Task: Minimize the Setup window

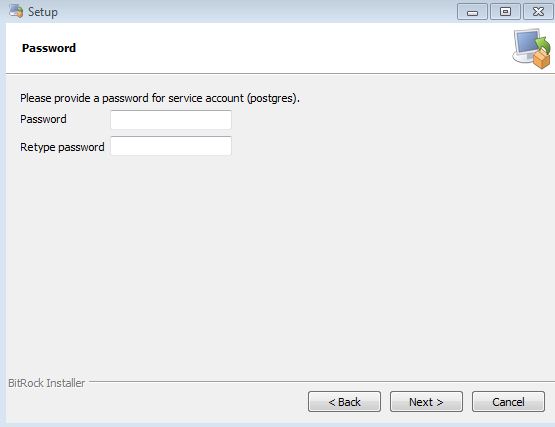Action: point(472,12)
